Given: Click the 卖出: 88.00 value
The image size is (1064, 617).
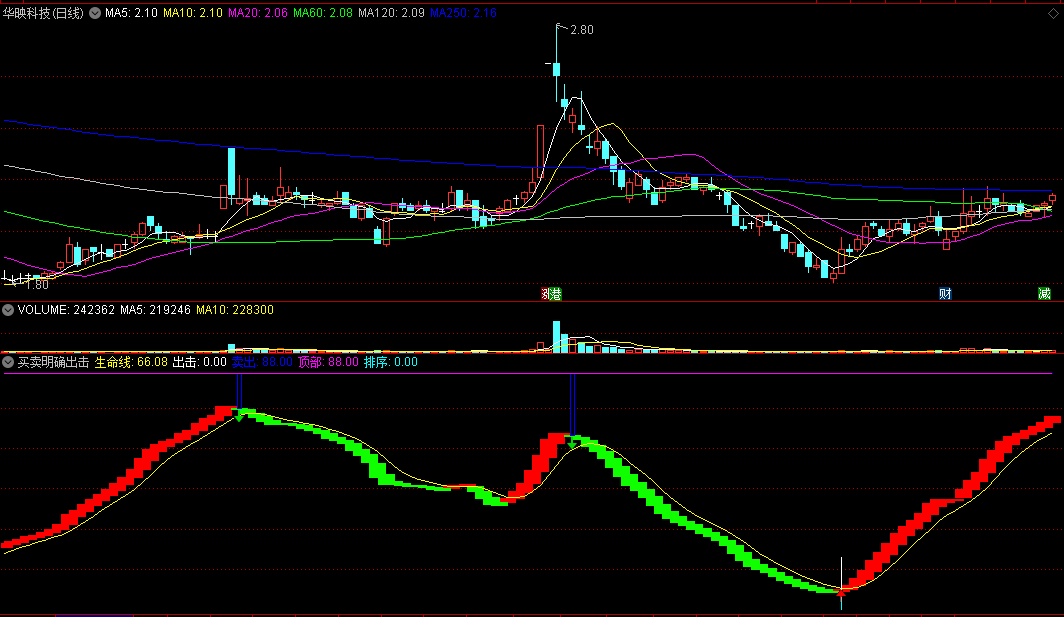Looking at the screenshot, I should (x=262, y=362).
